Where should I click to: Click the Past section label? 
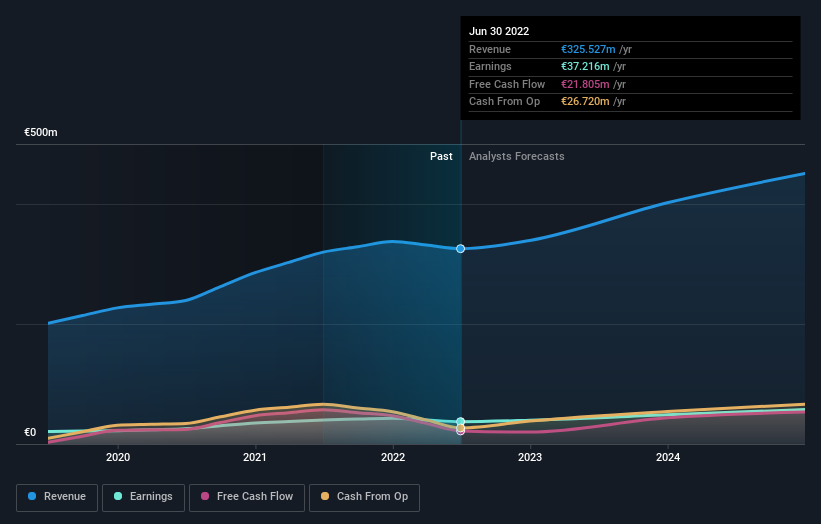point(441,157)
